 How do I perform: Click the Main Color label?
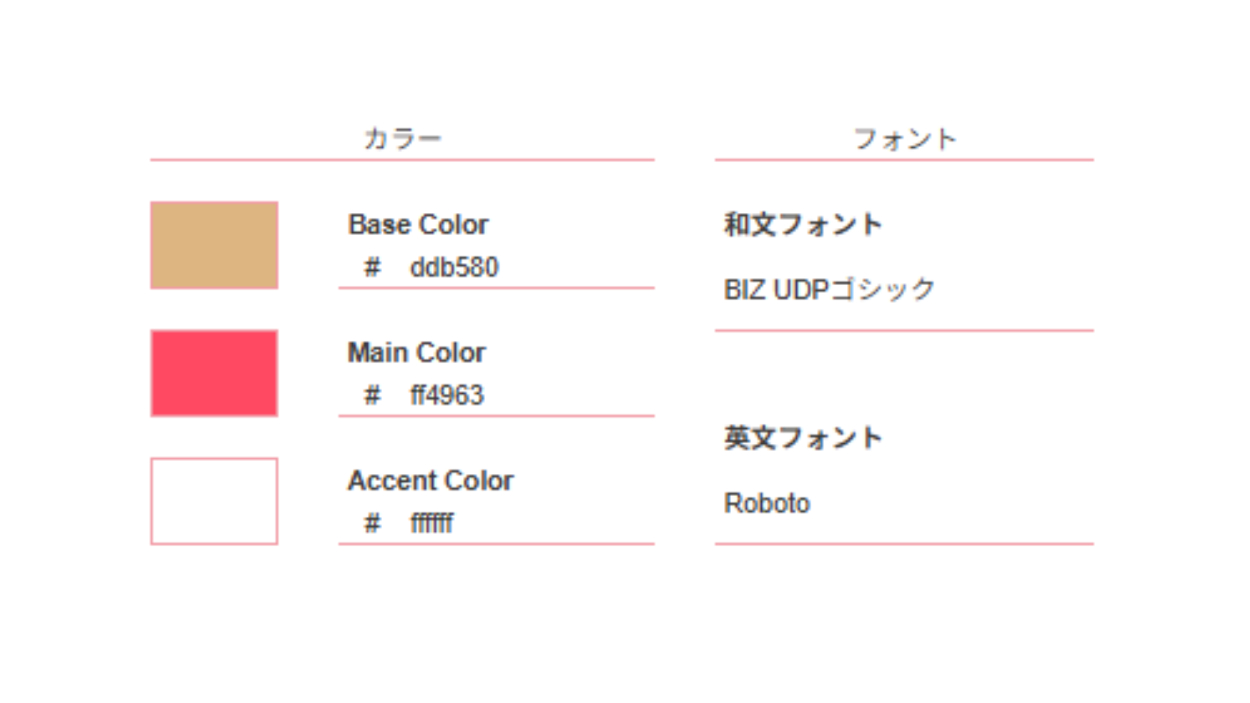pyautogui.click(x=416, y=353)
